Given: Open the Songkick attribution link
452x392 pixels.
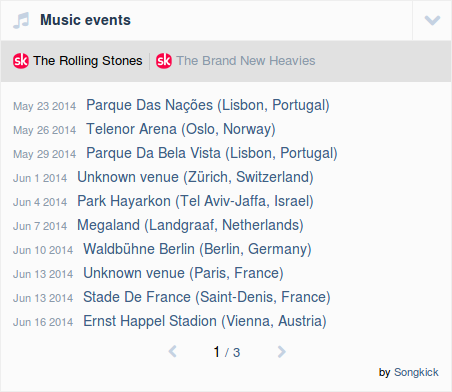Looking at the screenshot, I should click(x=416, y=372).
